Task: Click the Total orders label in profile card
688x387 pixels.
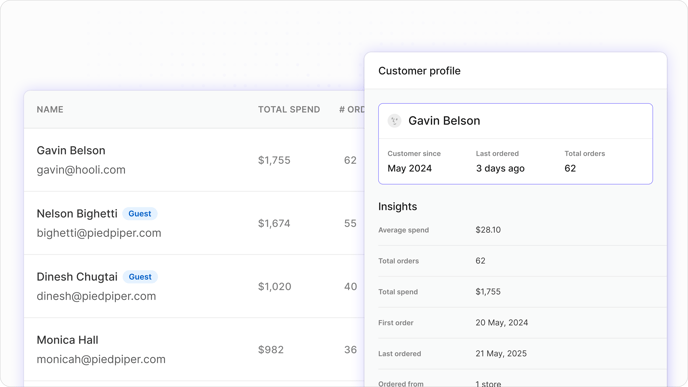Action: pyautogui.click(x=584, y=154)
